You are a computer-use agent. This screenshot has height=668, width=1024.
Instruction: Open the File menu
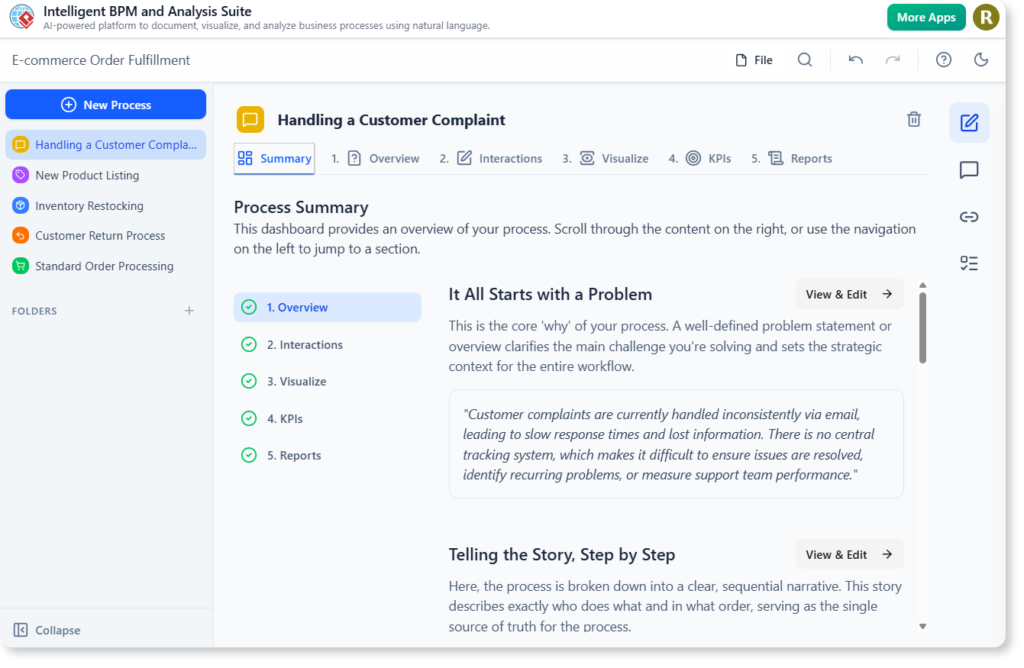click(752, 60)
